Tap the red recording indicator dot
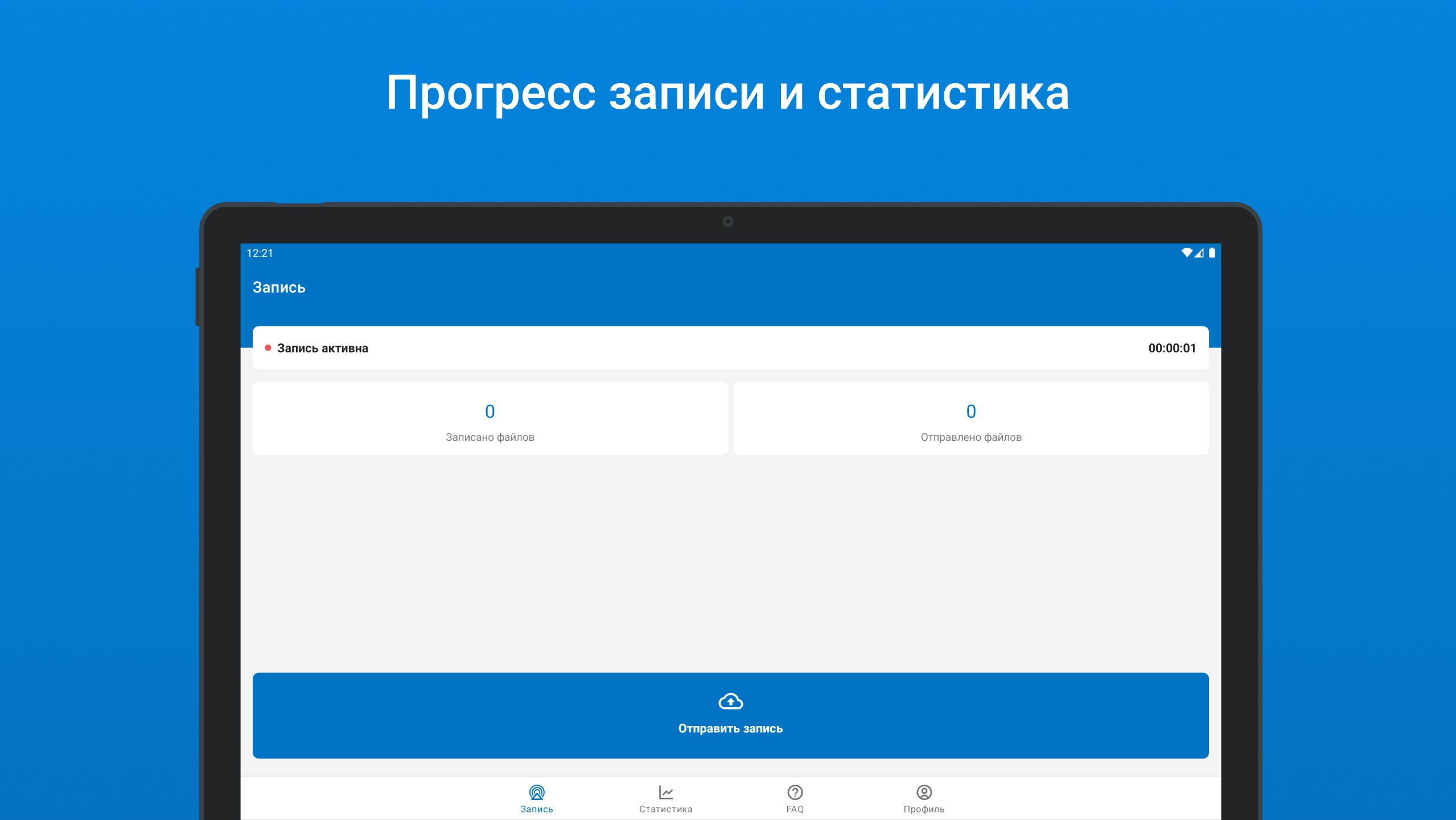Viewport: 1456px width, 820px height. [x=268, y=348]
